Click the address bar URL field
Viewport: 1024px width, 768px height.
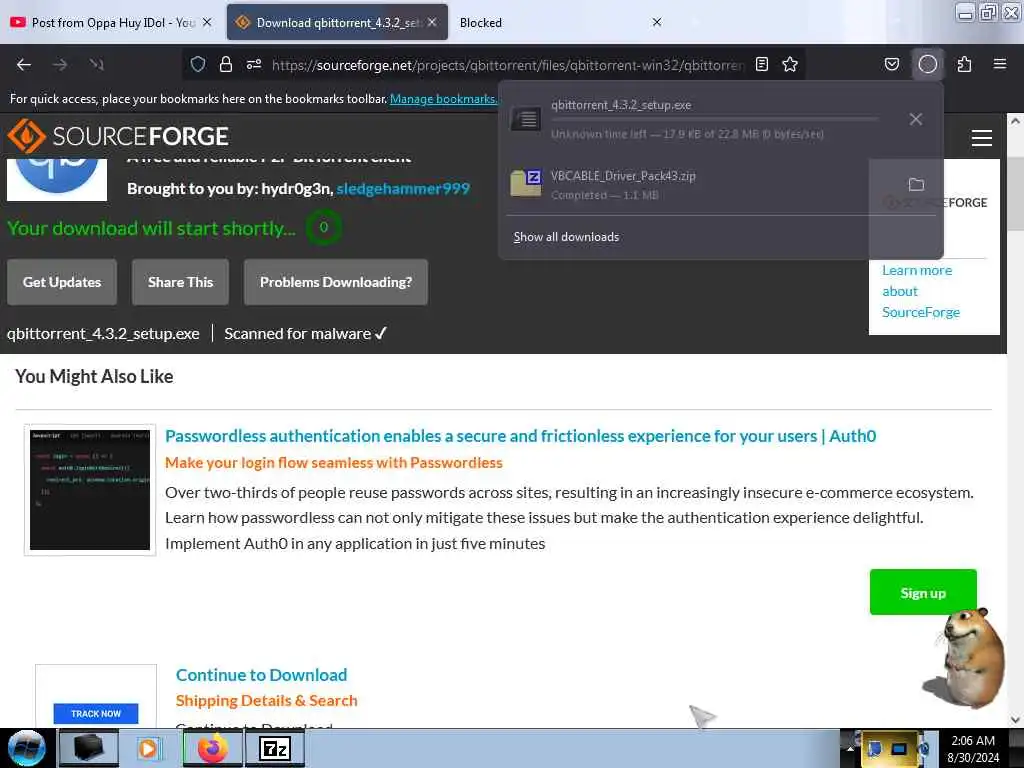tap(507, 65)
